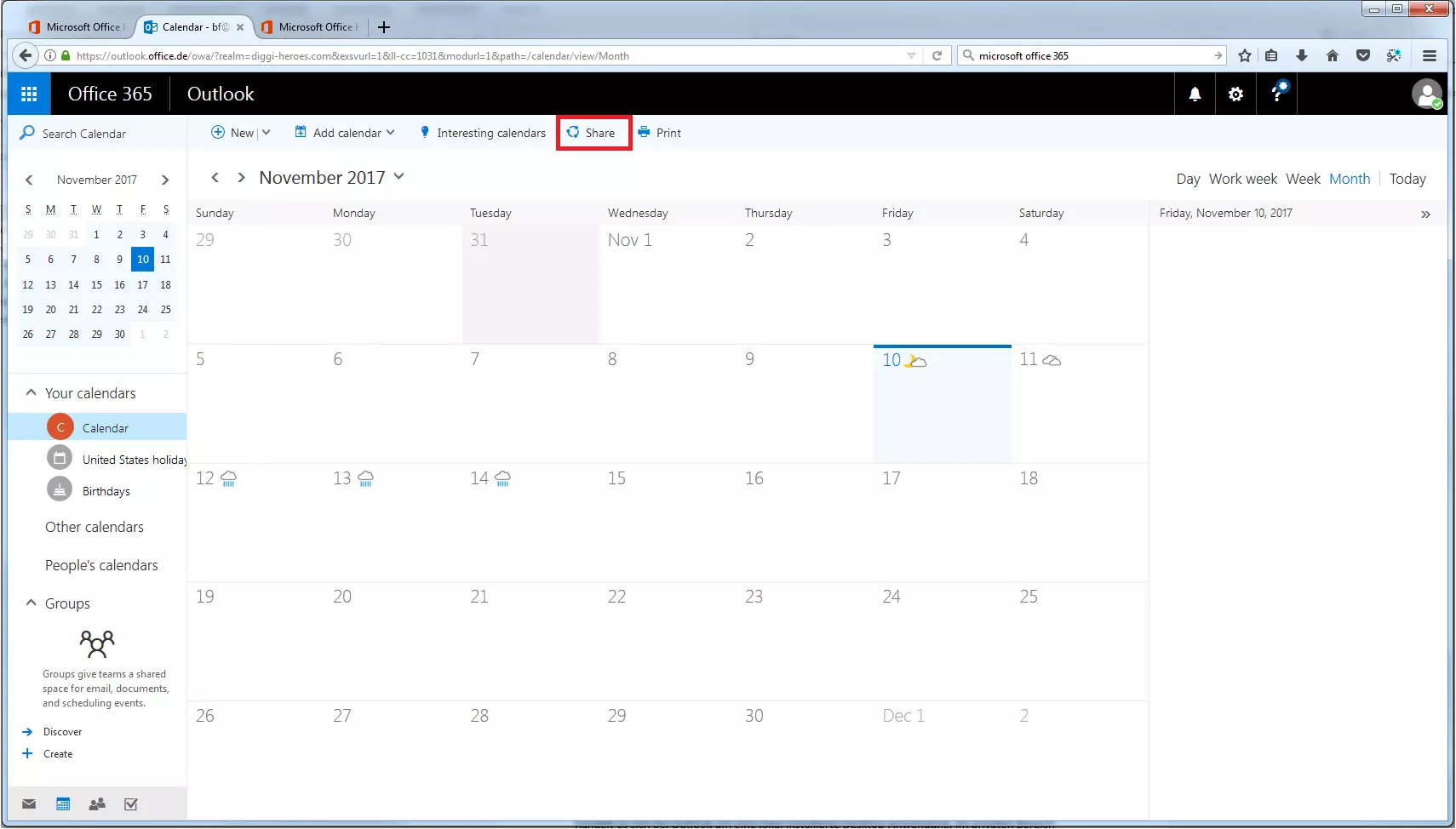
Task: Open Tasks via the checkmark icon
Action: pos(129,803)
